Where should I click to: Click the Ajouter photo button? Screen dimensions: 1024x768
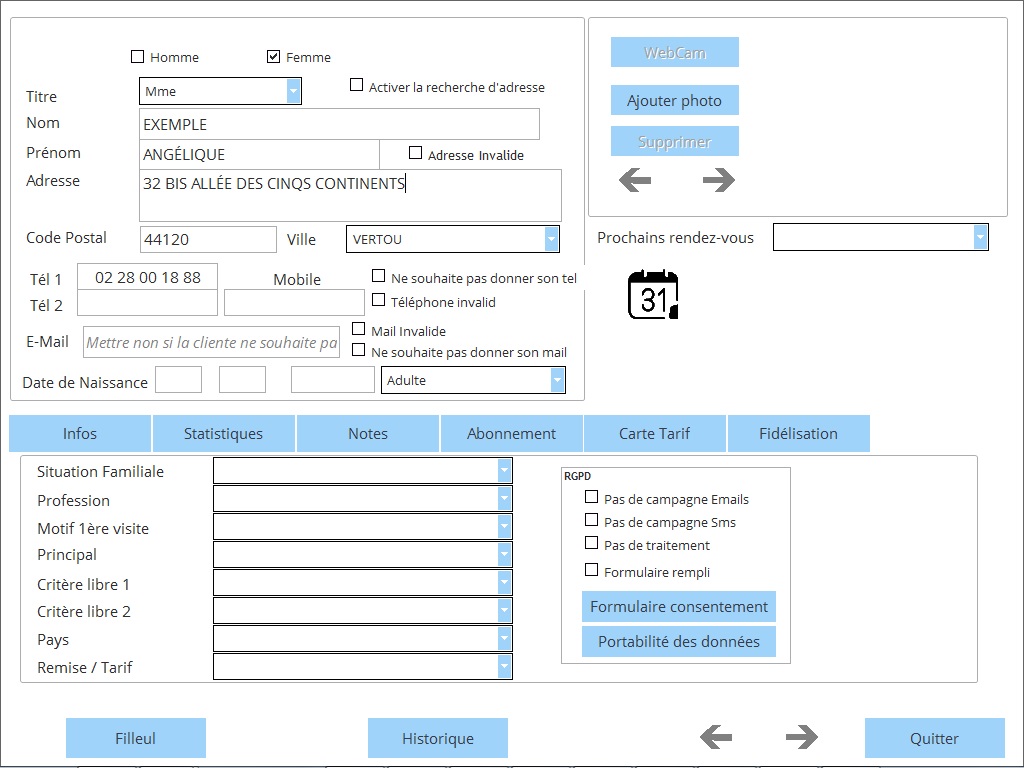[x=674, y=100]
